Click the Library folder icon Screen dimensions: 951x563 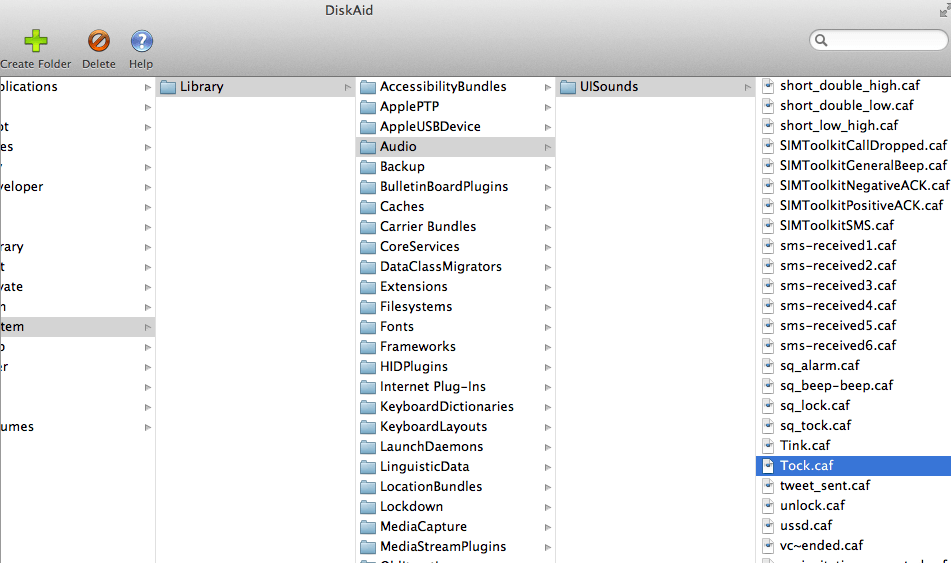[168, 87]
